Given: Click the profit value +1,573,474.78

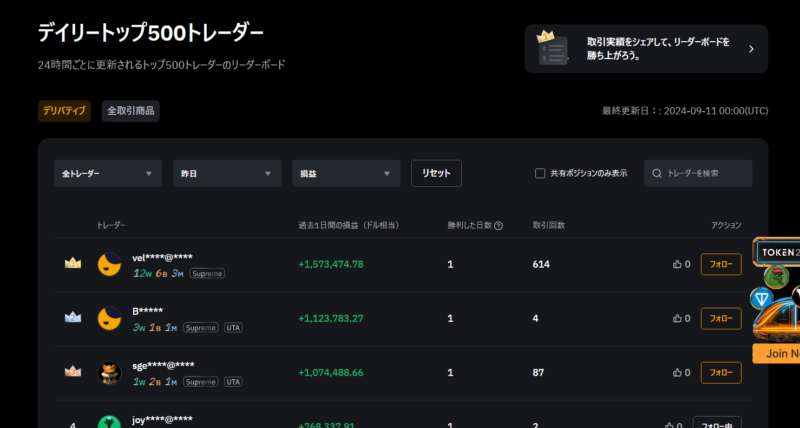Looking at the screenshot, I should click(x=331, y=264).
